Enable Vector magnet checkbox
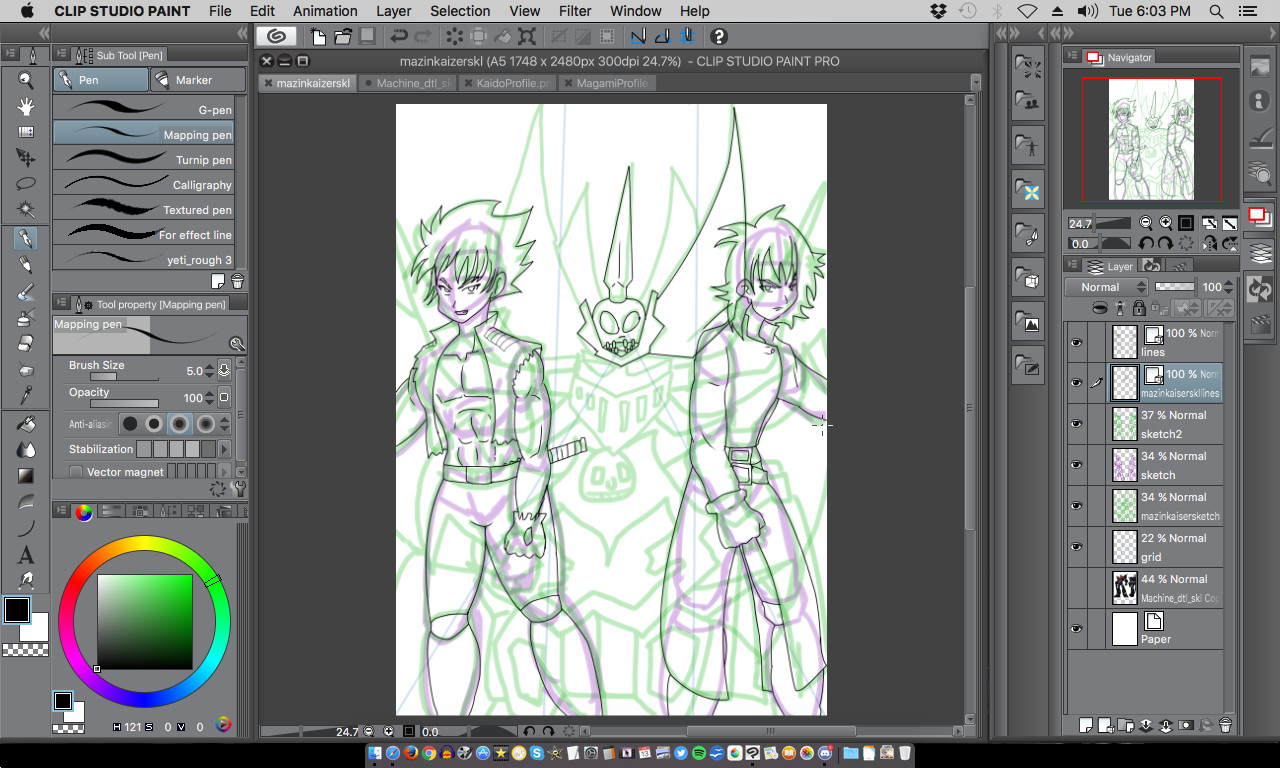 (x=76, y=472)
